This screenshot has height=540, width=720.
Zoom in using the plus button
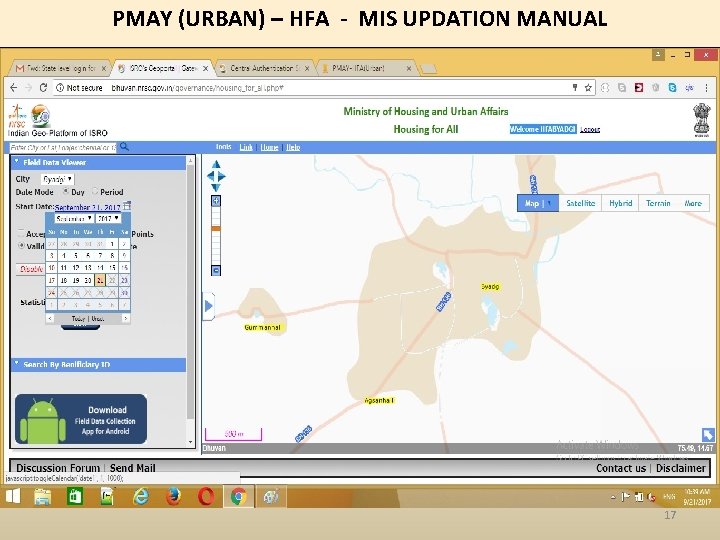216,201
